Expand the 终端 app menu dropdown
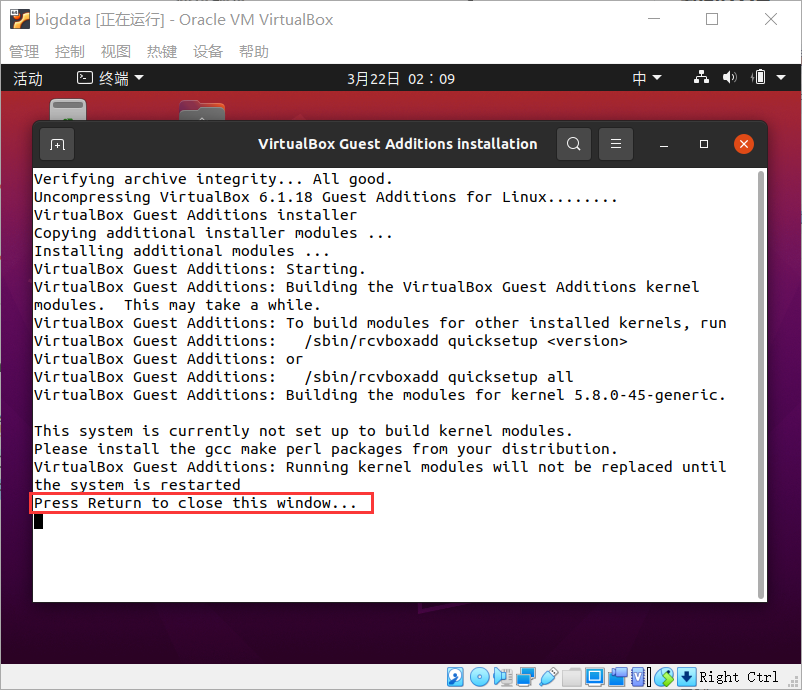 click(x=110, y=78)
